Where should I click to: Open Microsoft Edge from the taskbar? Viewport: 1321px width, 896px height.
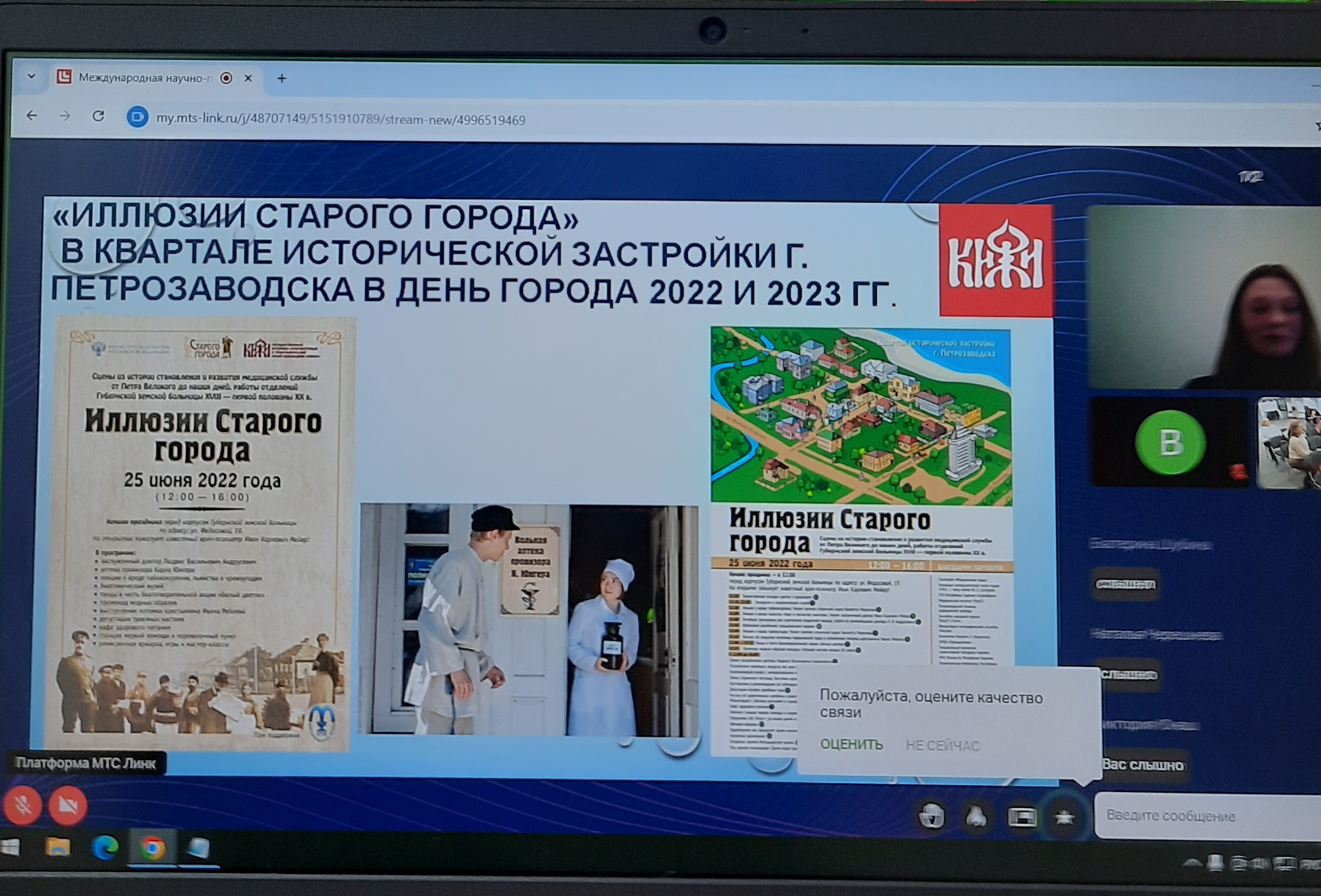point(105,848)
